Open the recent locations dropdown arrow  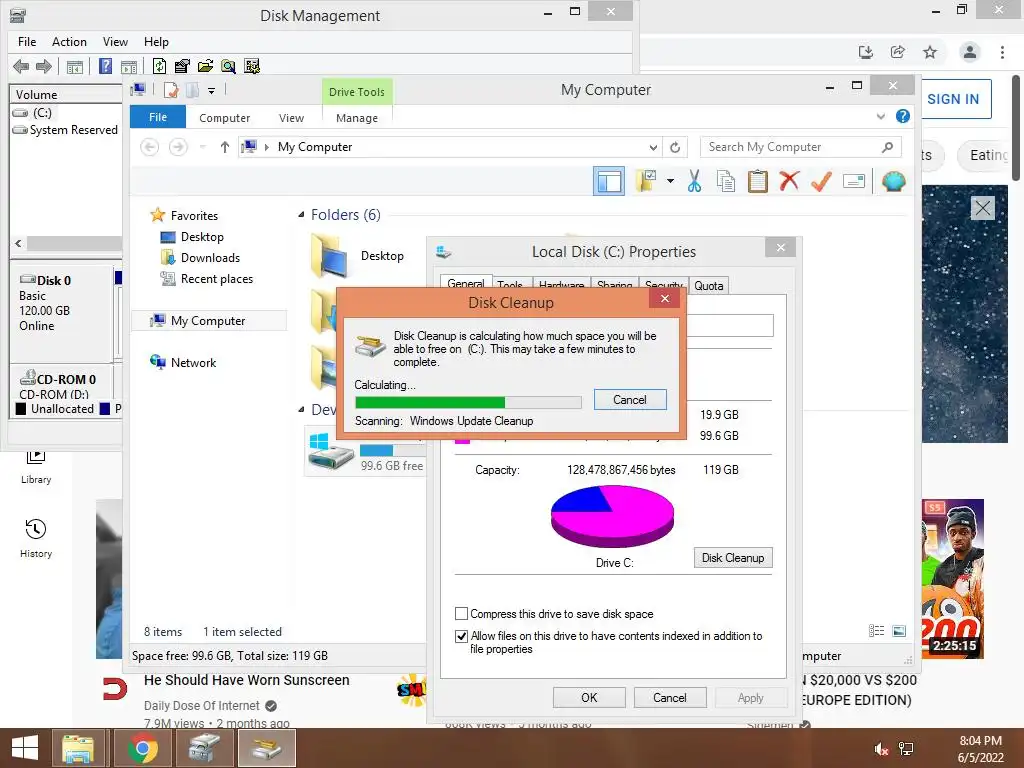tap(202, 147)
